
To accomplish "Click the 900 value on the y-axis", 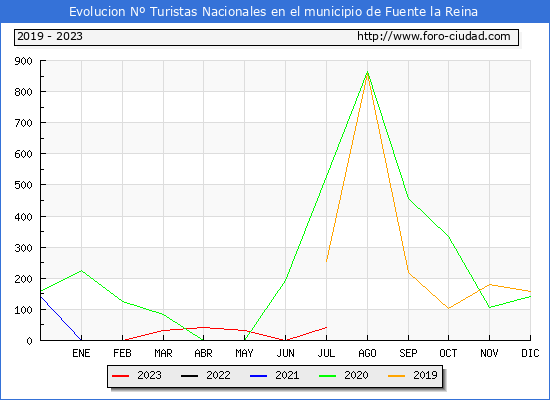I will tap(24, 61).
